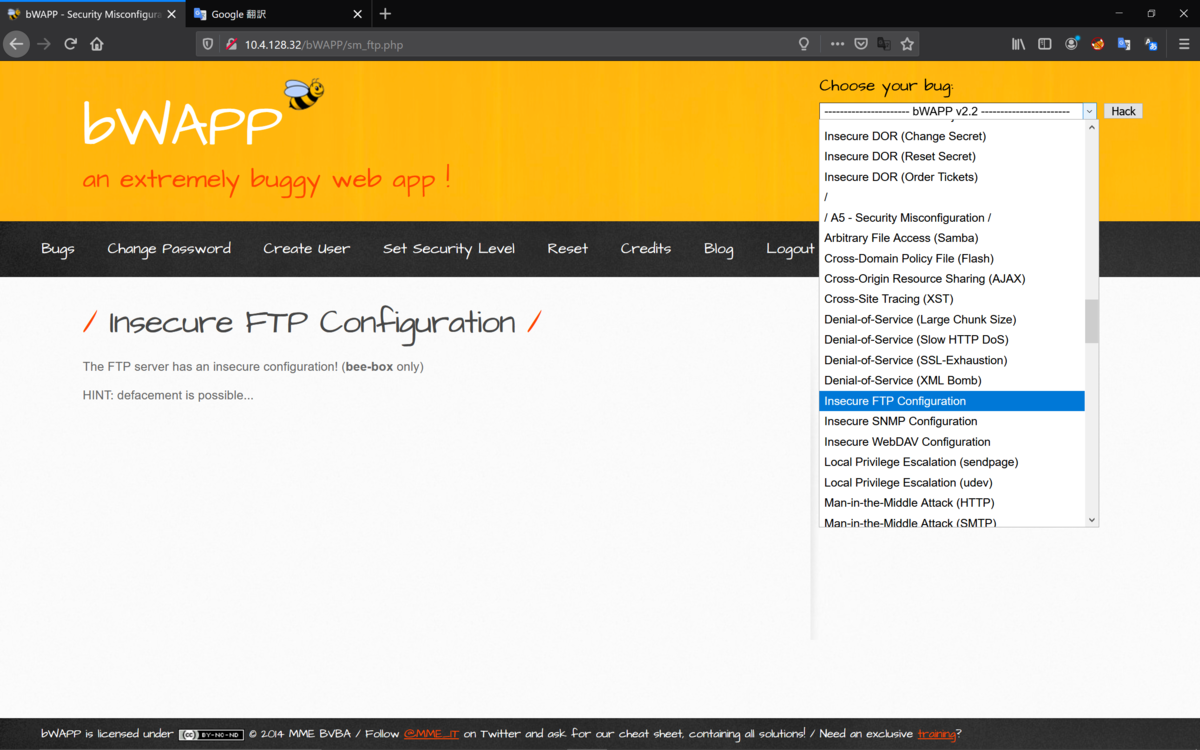Open the Bugs menu item
Image resolution: width=1200 pixels, height=750 pixels.
[58, 249]
